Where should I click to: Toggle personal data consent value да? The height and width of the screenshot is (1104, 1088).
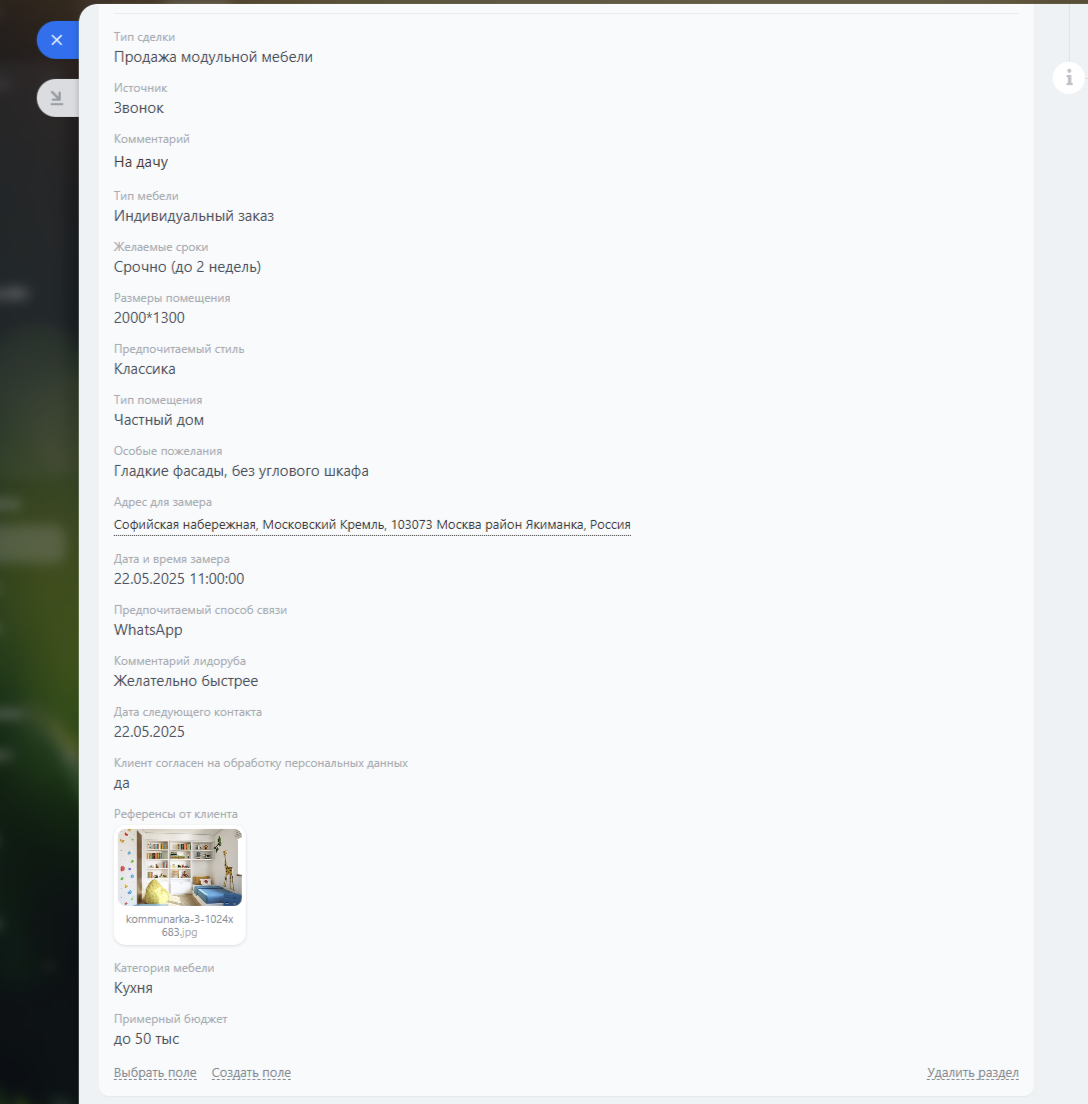pyautogui.click(x=122, y=783)
